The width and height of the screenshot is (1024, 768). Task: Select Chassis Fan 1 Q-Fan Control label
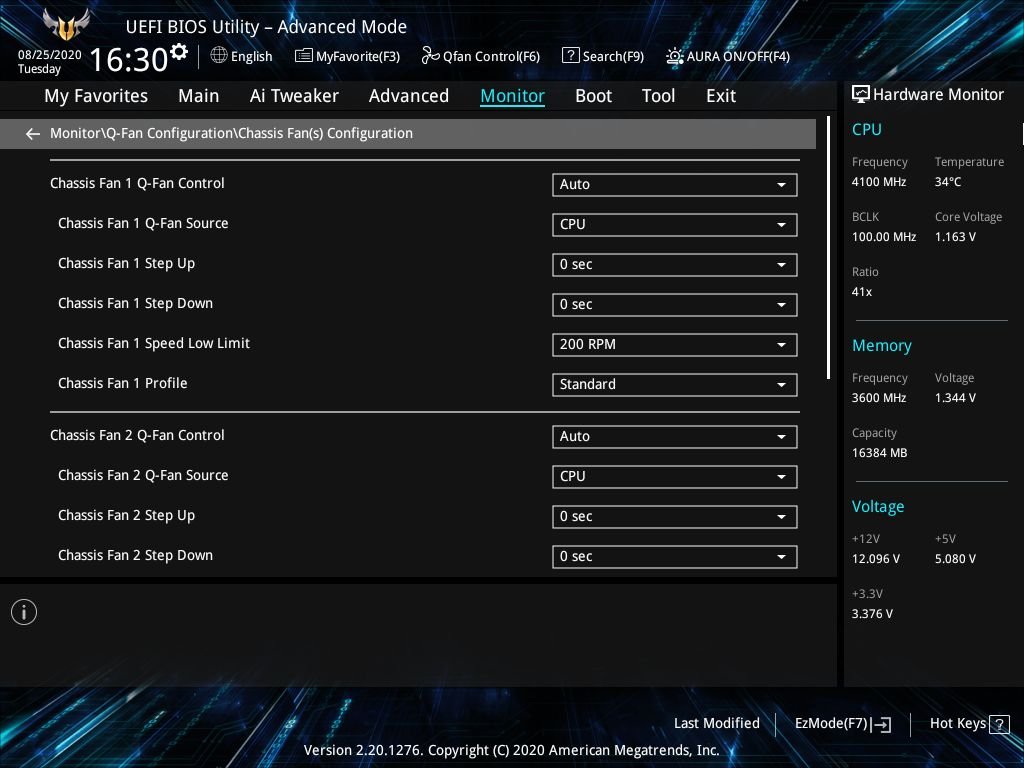[x=137, y=184]
